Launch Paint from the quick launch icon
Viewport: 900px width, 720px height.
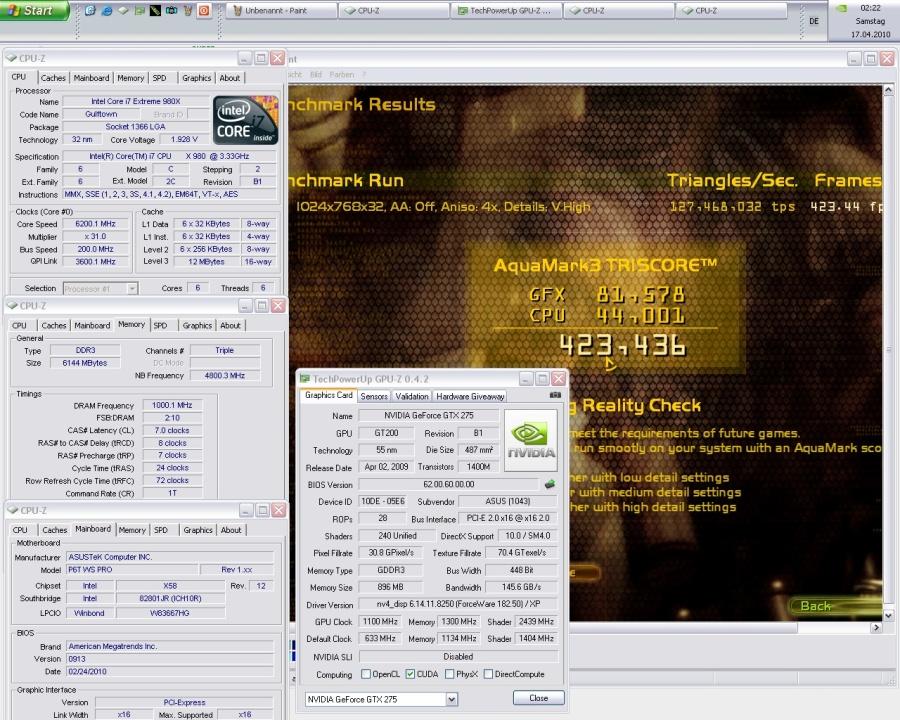[188, 10]
